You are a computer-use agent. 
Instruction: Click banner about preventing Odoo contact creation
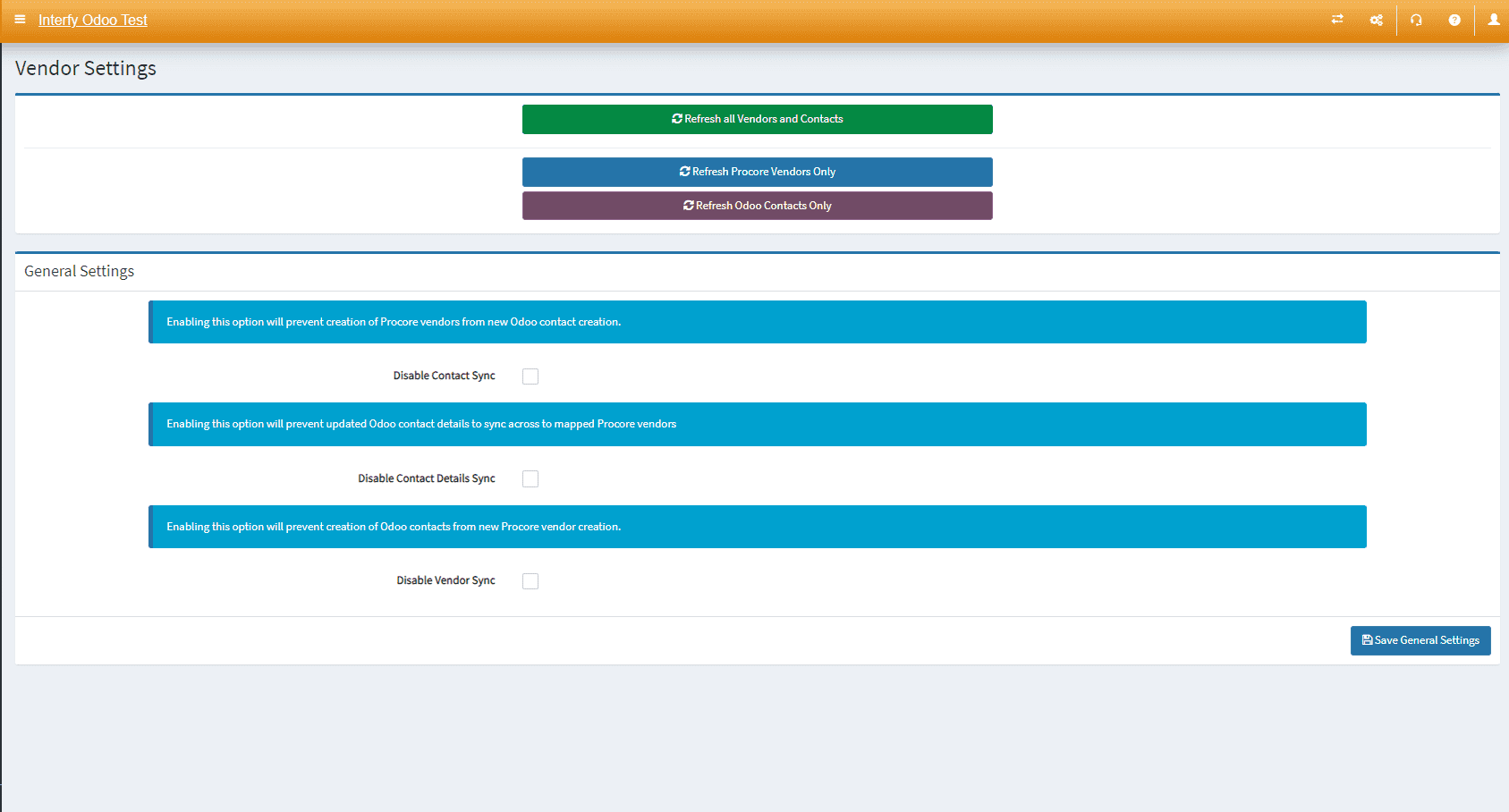coord(757,527)
